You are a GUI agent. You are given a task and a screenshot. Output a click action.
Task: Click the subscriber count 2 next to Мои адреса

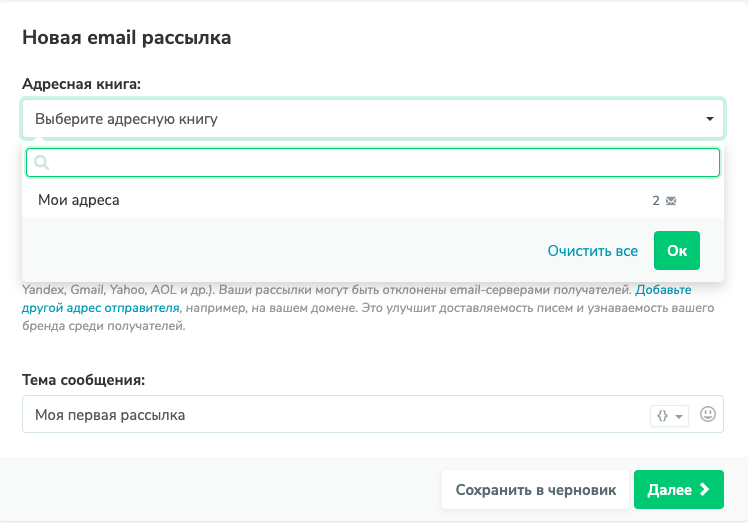click(656, 200)
